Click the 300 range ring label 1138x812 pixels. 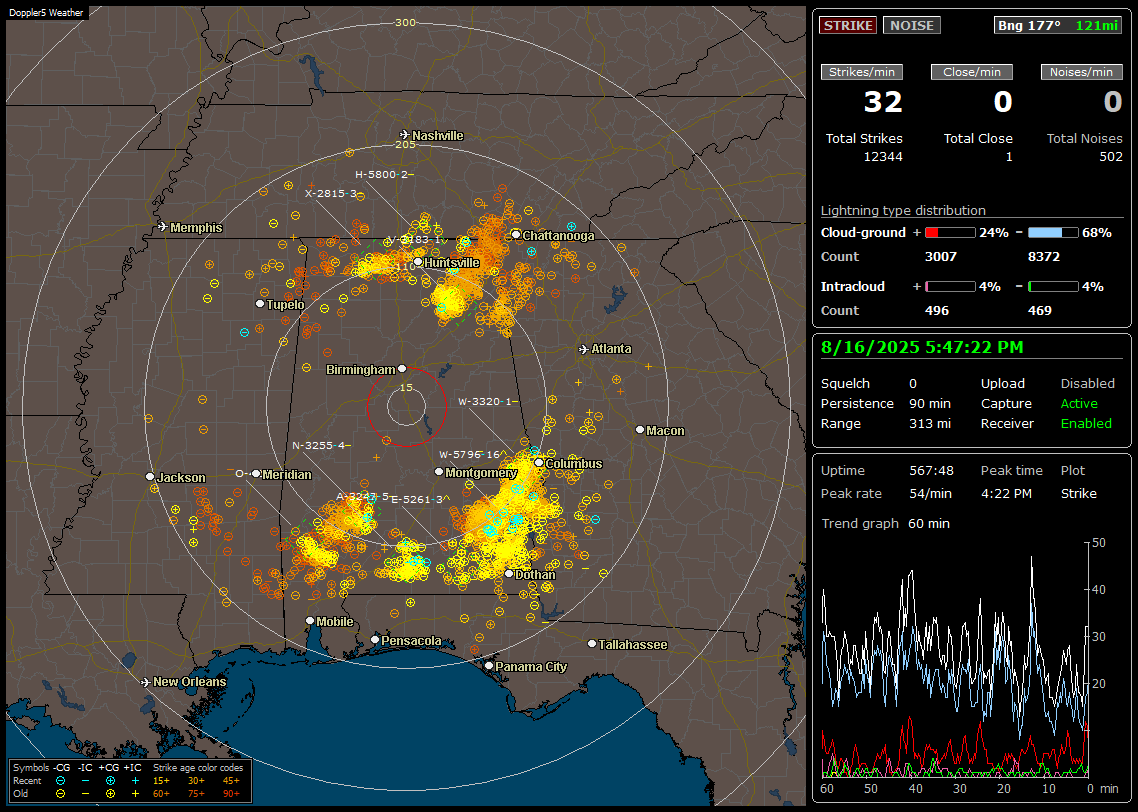(405, 22)
